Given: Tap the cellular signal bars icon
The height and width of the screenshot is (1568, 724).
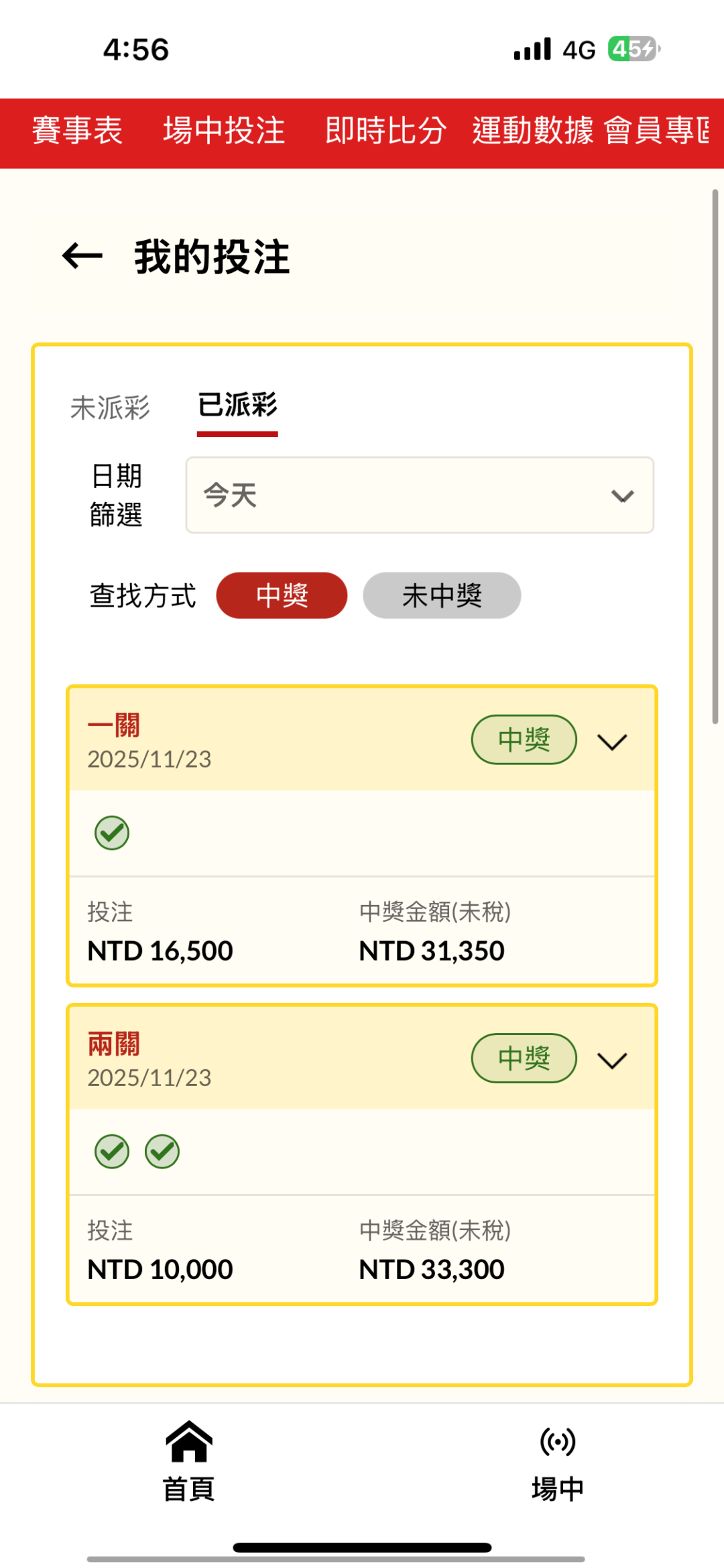Looking at the screenshot, I should pyautogui.click(x=532, y=49).
